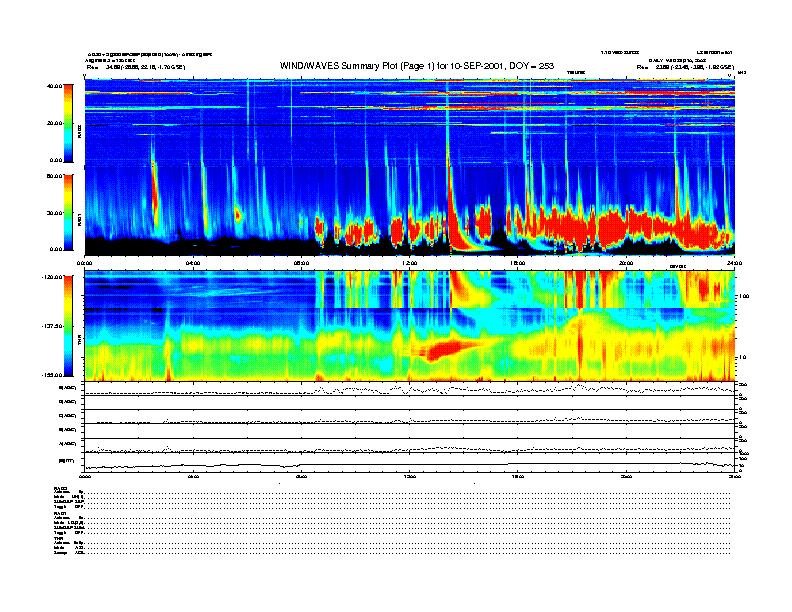Click the red drifting feature in the TNR panel

(x=449, y=348)
